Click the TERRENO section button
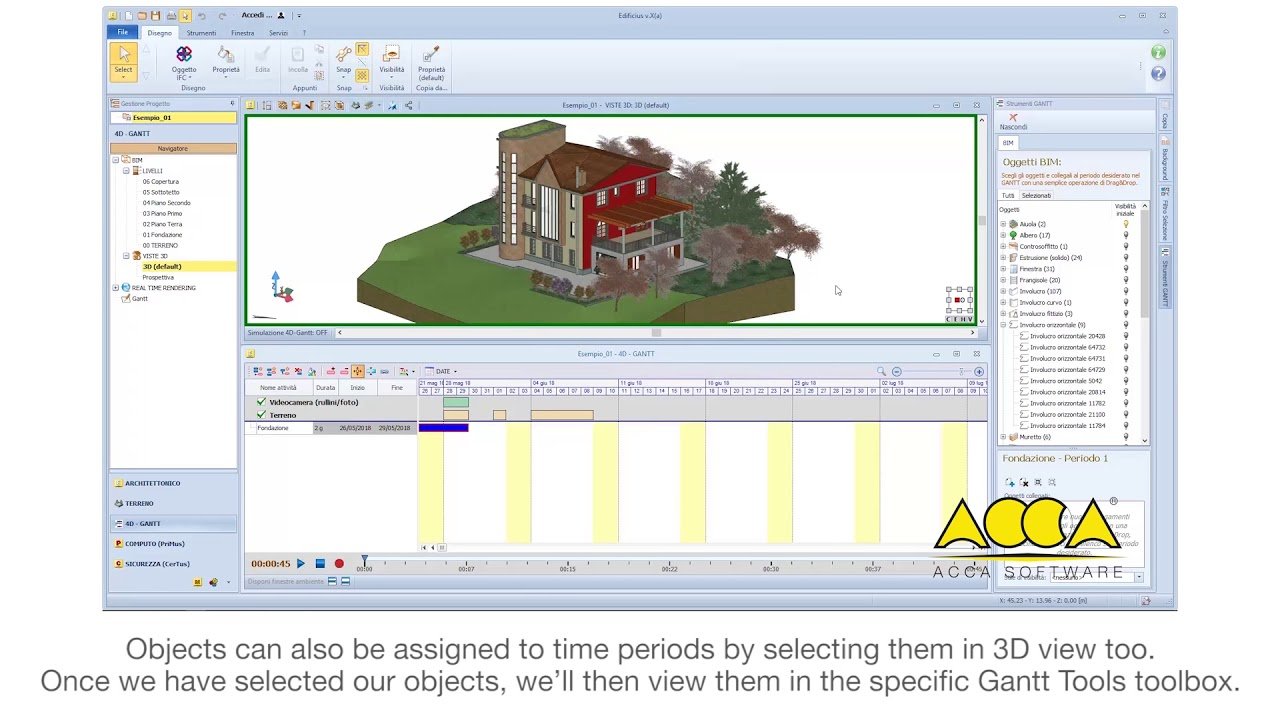The width and height of the screenshot is (1280, 720). pyautogui.click(x=173, y=503)
